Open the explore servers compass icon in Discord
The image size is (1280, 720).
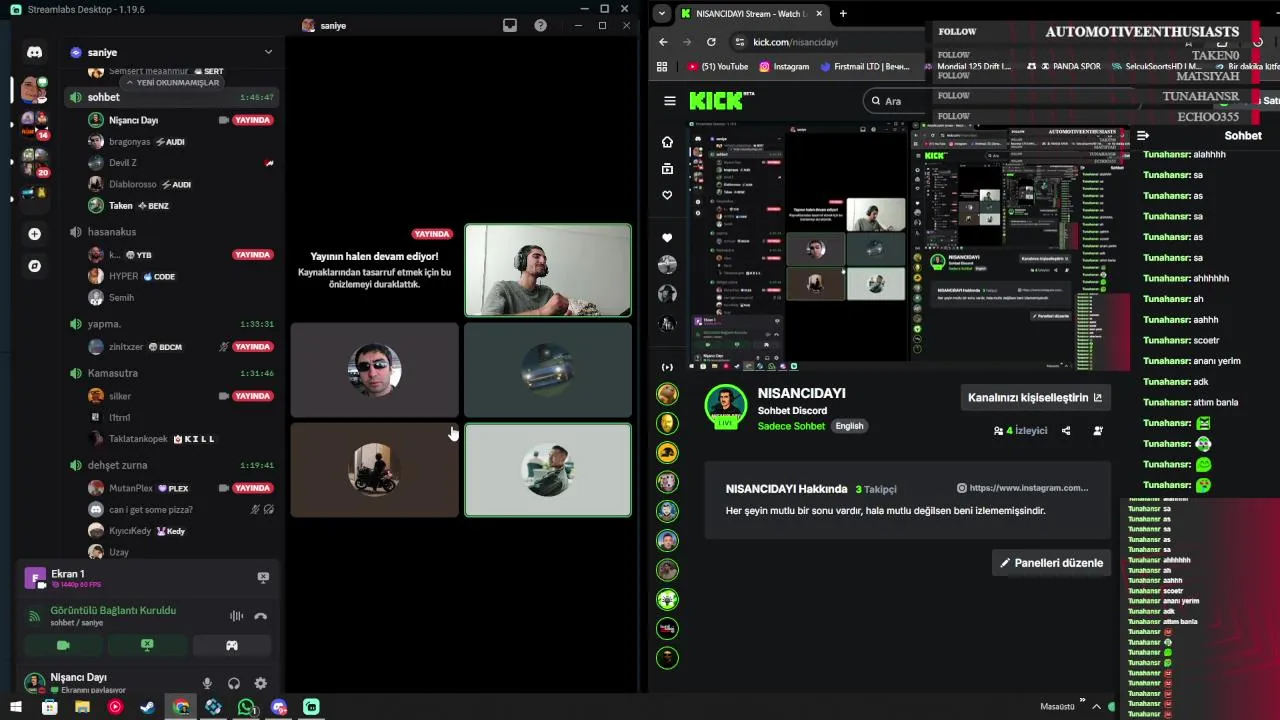tap(34, 266)
